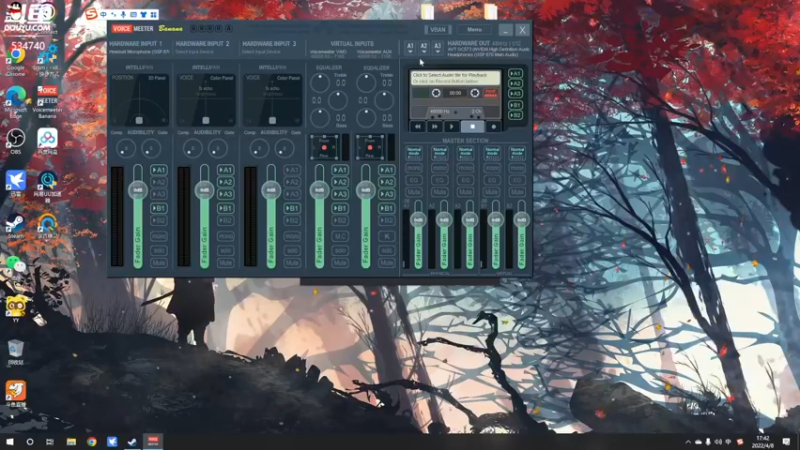The height and width of the screenshot is (450, 800).
Task: Click K button on Voicemeeter AUX strip
Action: (x=387, y=237)
